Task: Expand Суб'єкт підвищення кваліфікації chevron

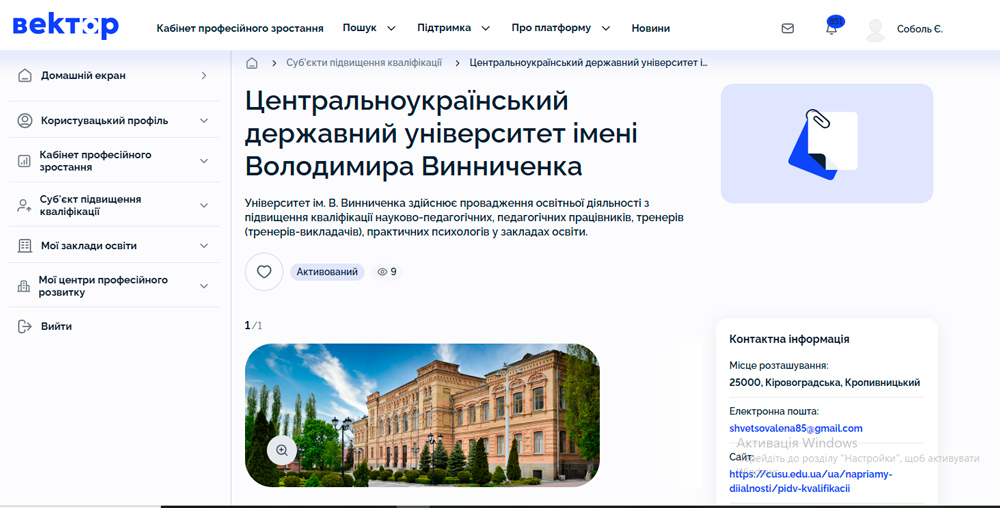Action: [204, 205]
